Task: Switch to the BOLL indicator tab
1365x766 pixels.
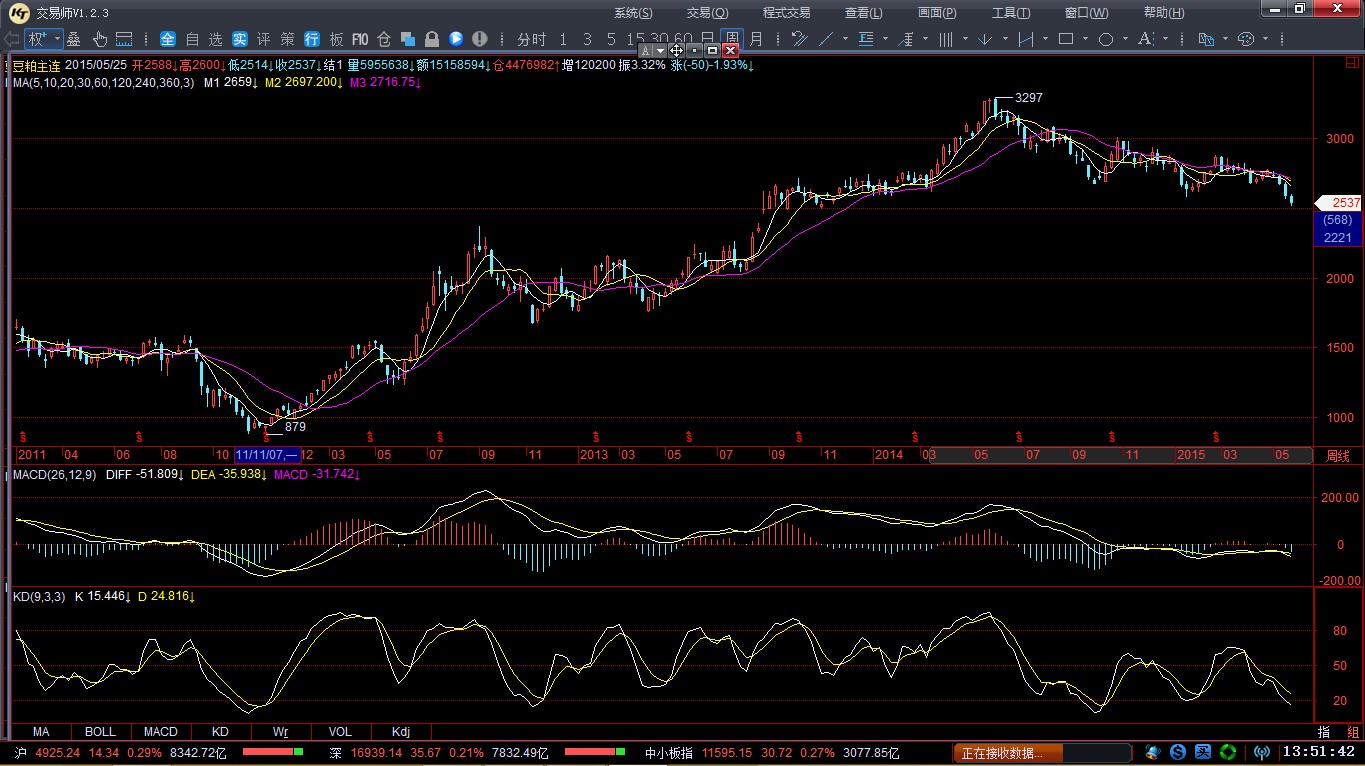Action: (100, 732)
